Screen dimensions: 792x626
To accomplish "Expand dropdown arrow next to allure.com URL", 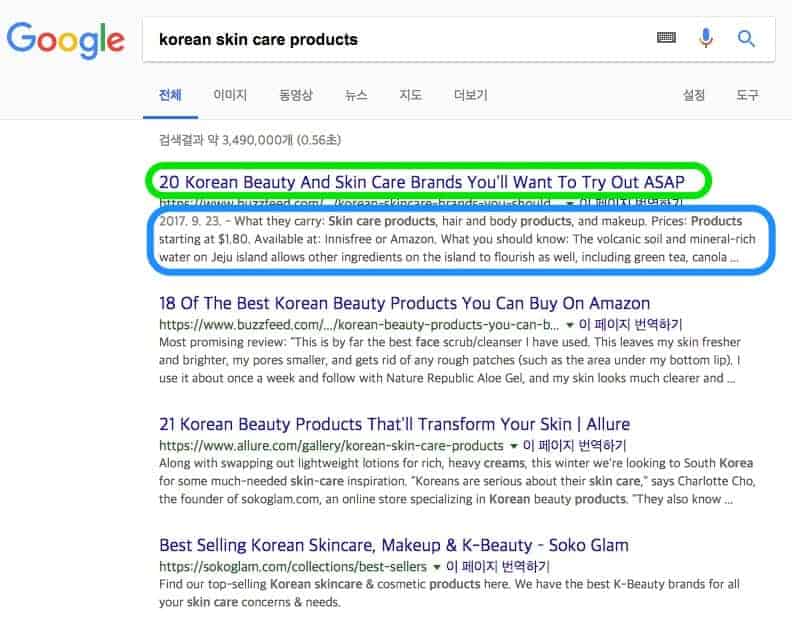I will [x=514, y=446].
